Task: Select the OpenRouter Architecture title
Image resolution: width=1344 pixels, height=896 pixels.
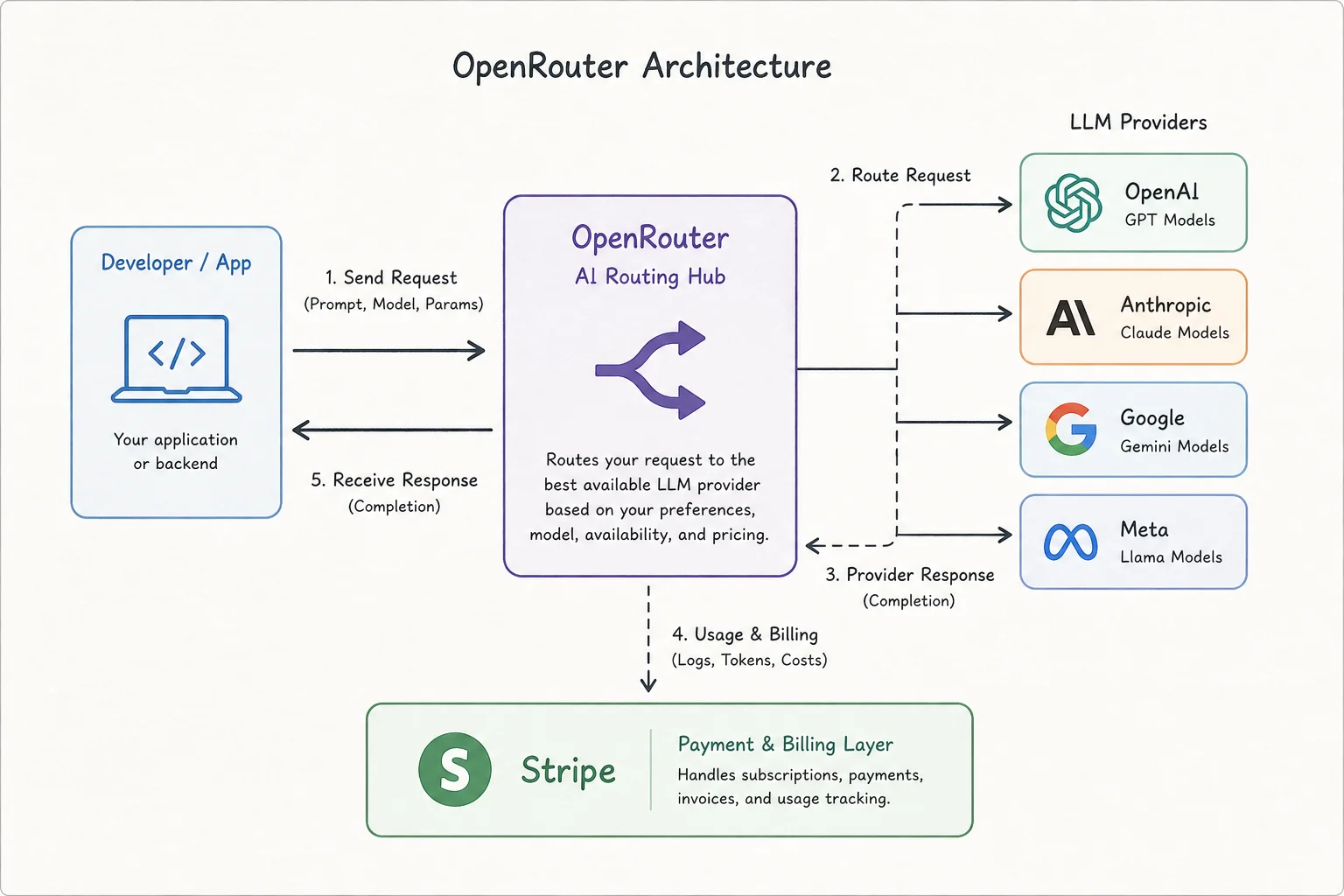Action: pos(641,66)
